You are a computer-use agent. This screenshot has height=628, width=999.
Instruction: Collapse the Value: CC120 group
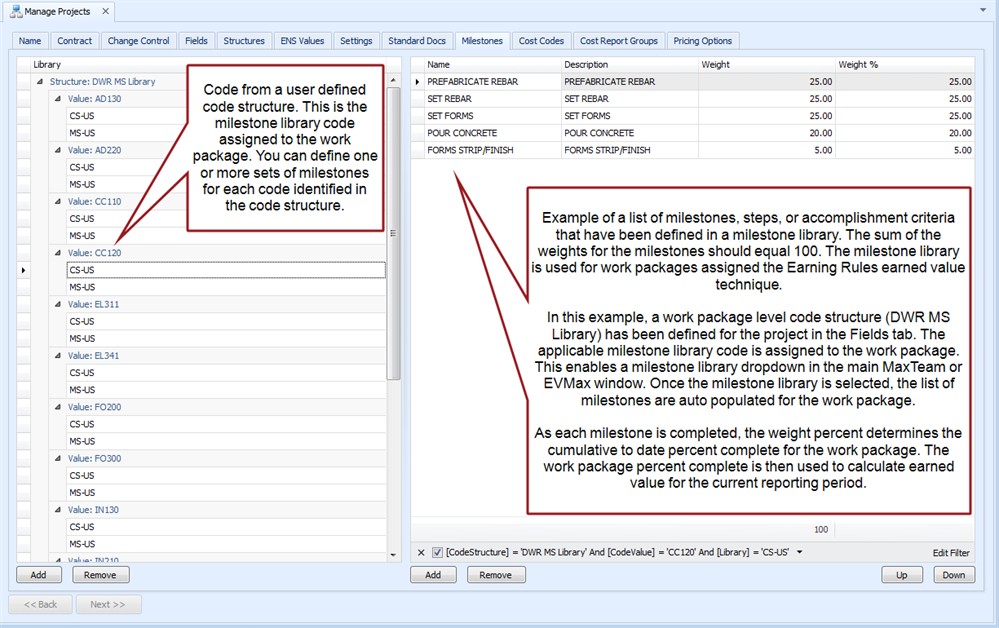pos(58,253)
